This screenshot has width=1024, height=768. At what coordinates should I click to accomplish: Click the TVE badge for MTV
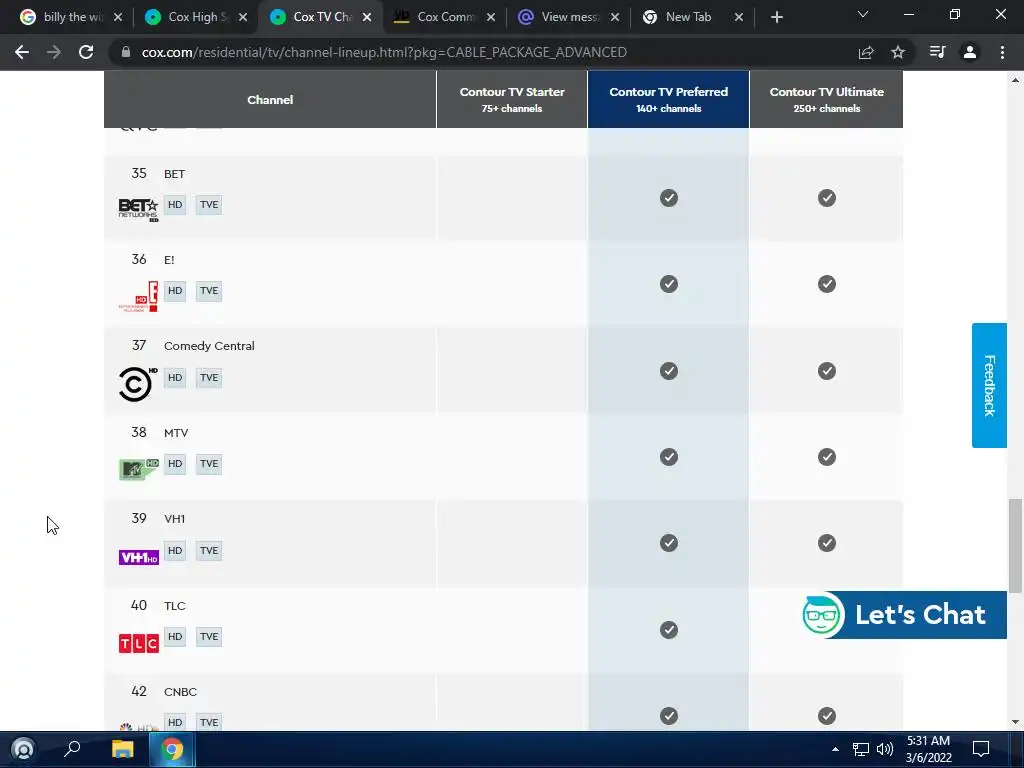(x=209, y=464)
